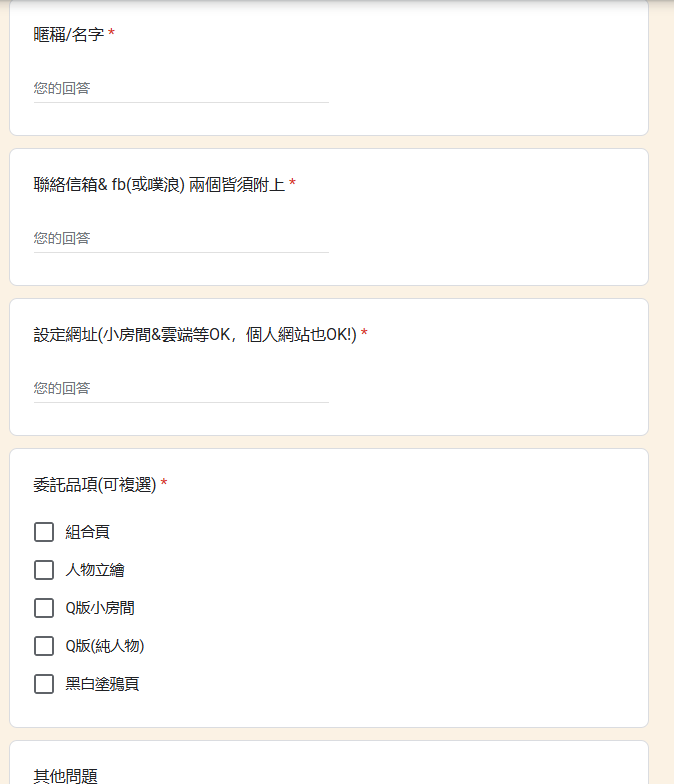Check the Q版小房間 box
Image resolution: width=674 pixels, height=784 pixels.
pos(44,608)
